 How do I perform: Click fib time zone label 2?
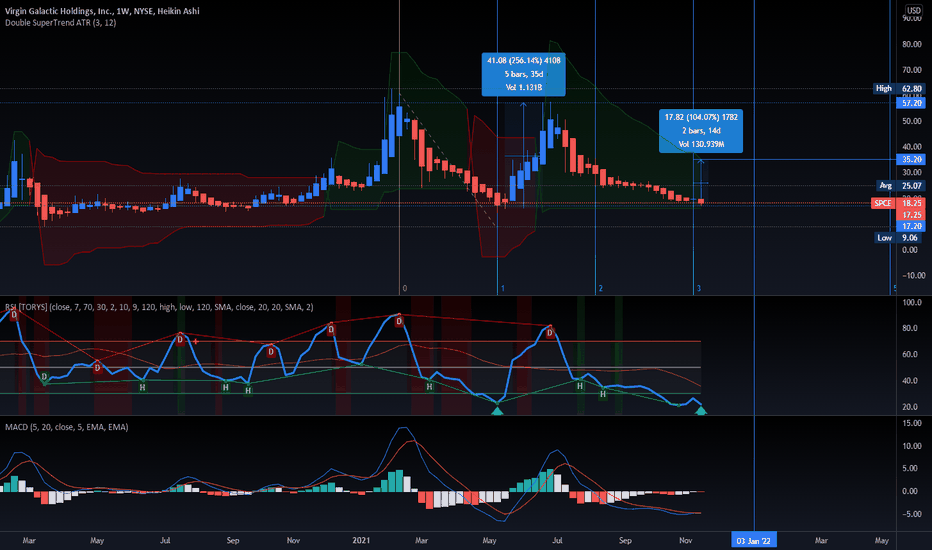point(600,288)
